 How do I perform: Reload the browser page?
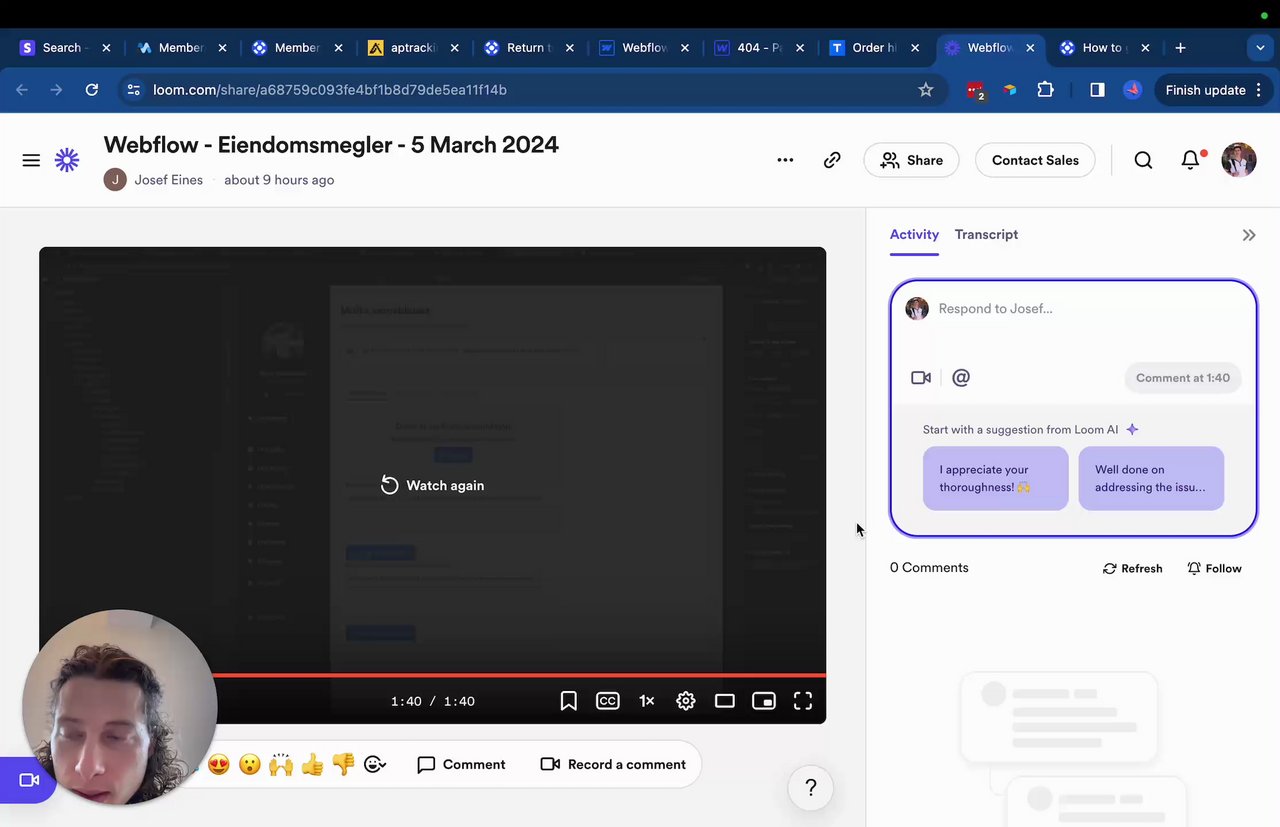click(x=92, y=90)
